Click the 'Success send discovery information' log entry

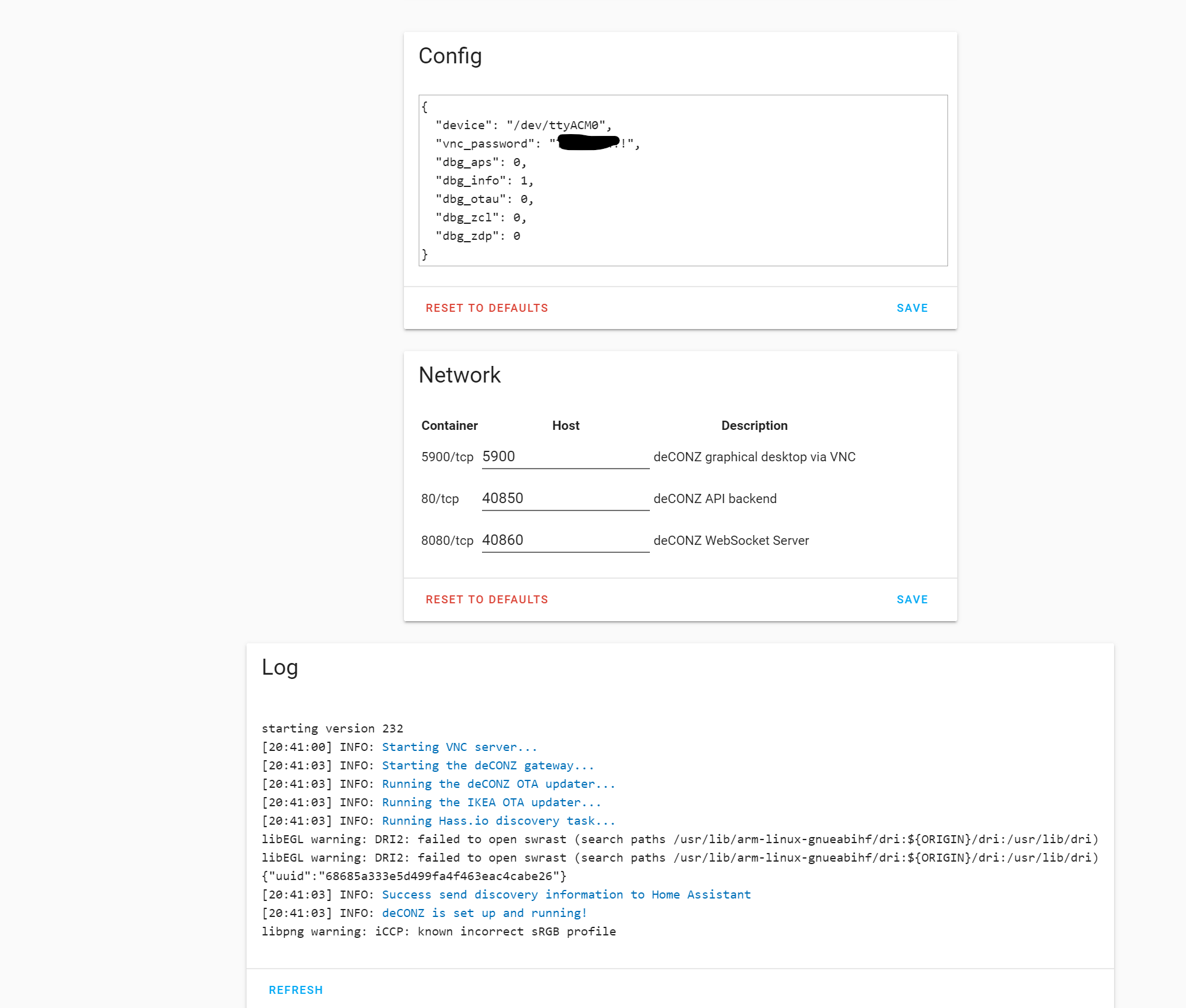point(566,894)
